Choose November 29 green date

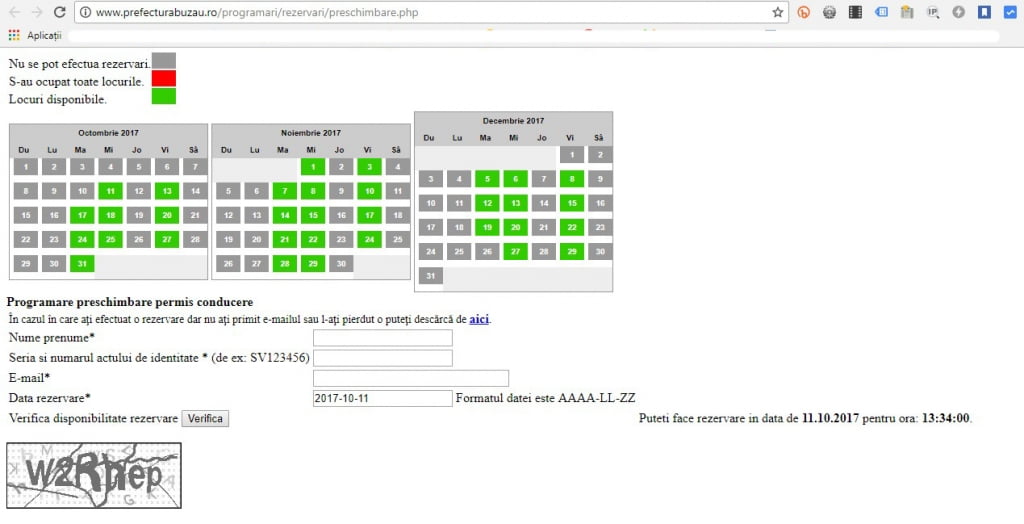tap(313, 264)
